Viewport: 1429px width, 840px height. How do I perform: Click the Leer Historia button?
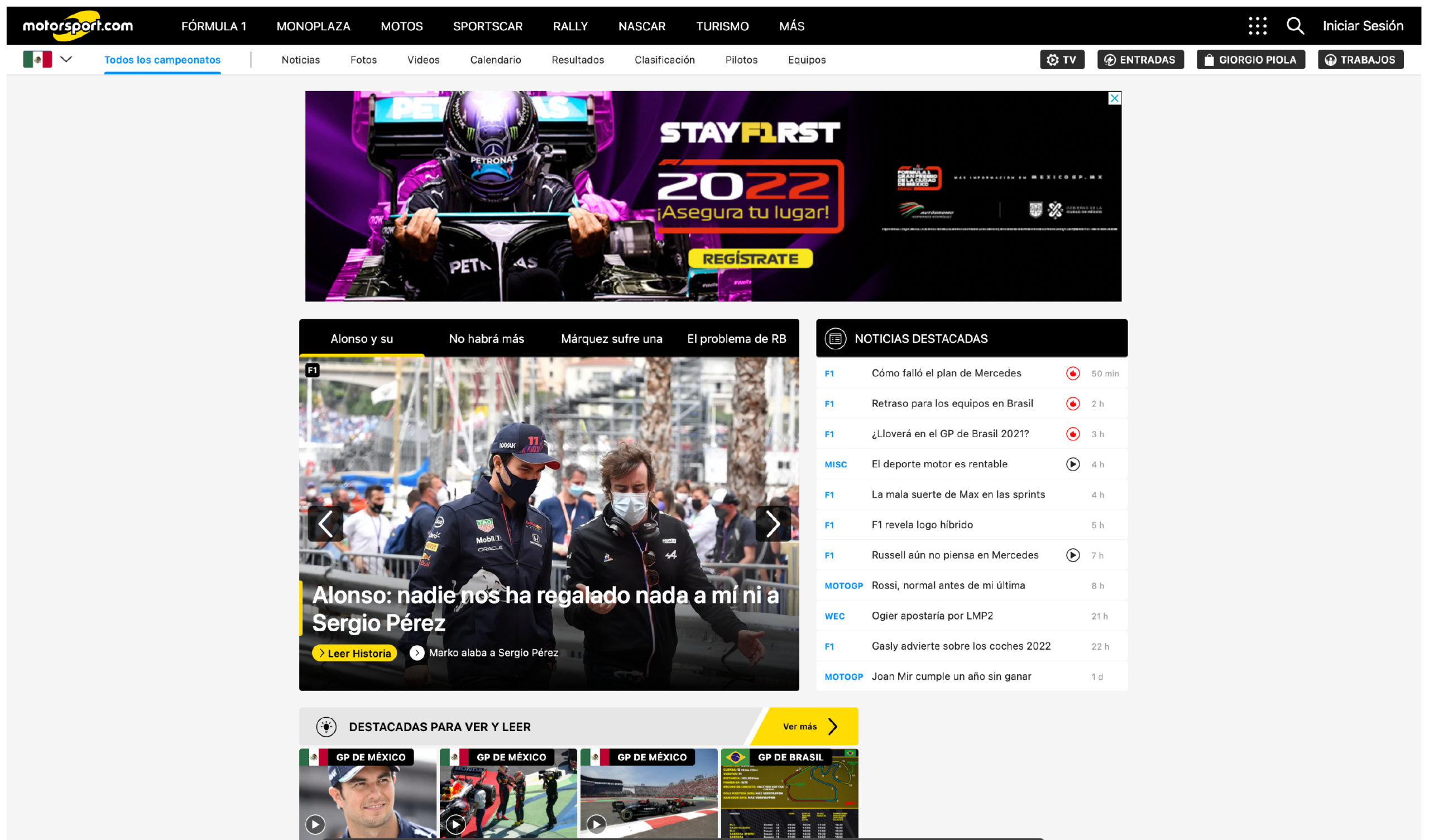point(354,653)
